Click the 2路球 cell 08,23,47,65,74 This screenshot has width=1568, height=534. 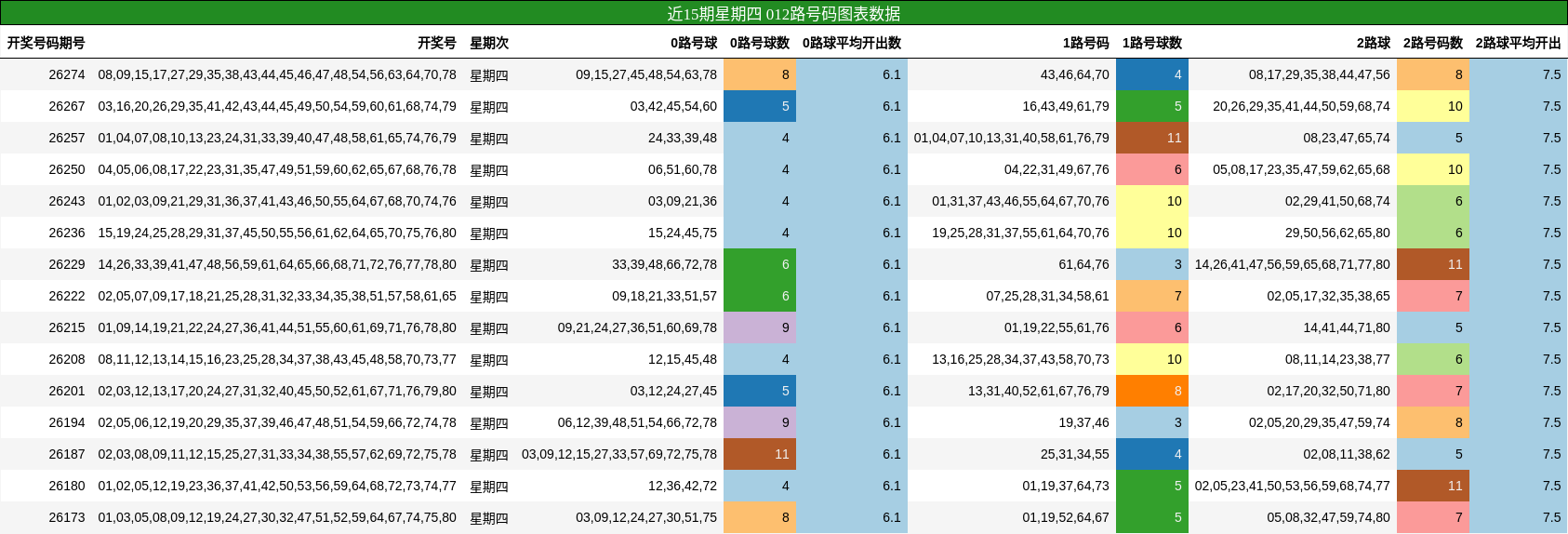(x=1347, y=138)
